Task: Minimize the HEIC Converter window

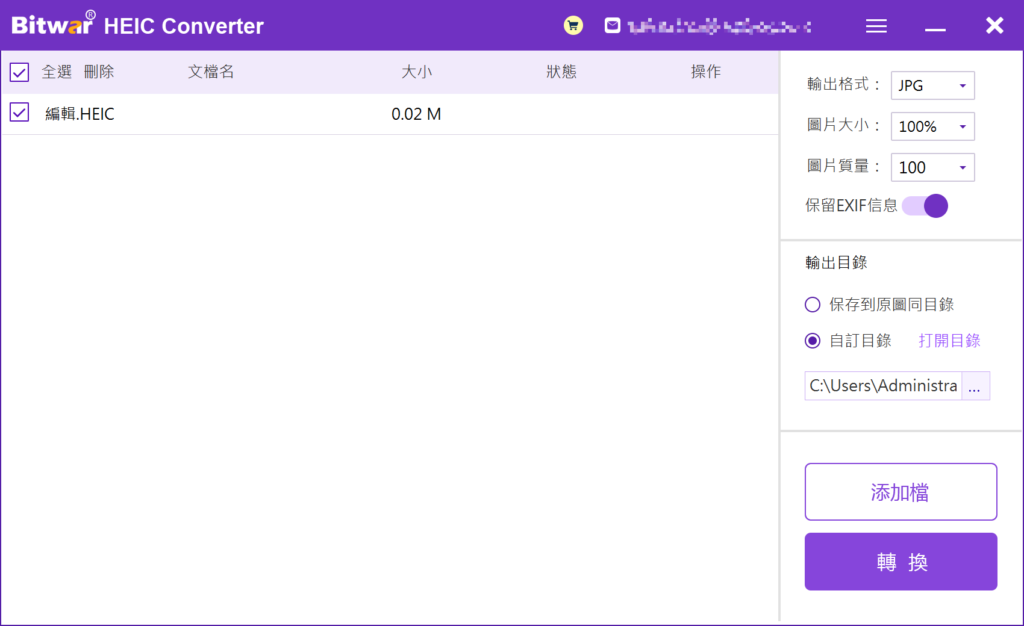Action: coord(935,29)
